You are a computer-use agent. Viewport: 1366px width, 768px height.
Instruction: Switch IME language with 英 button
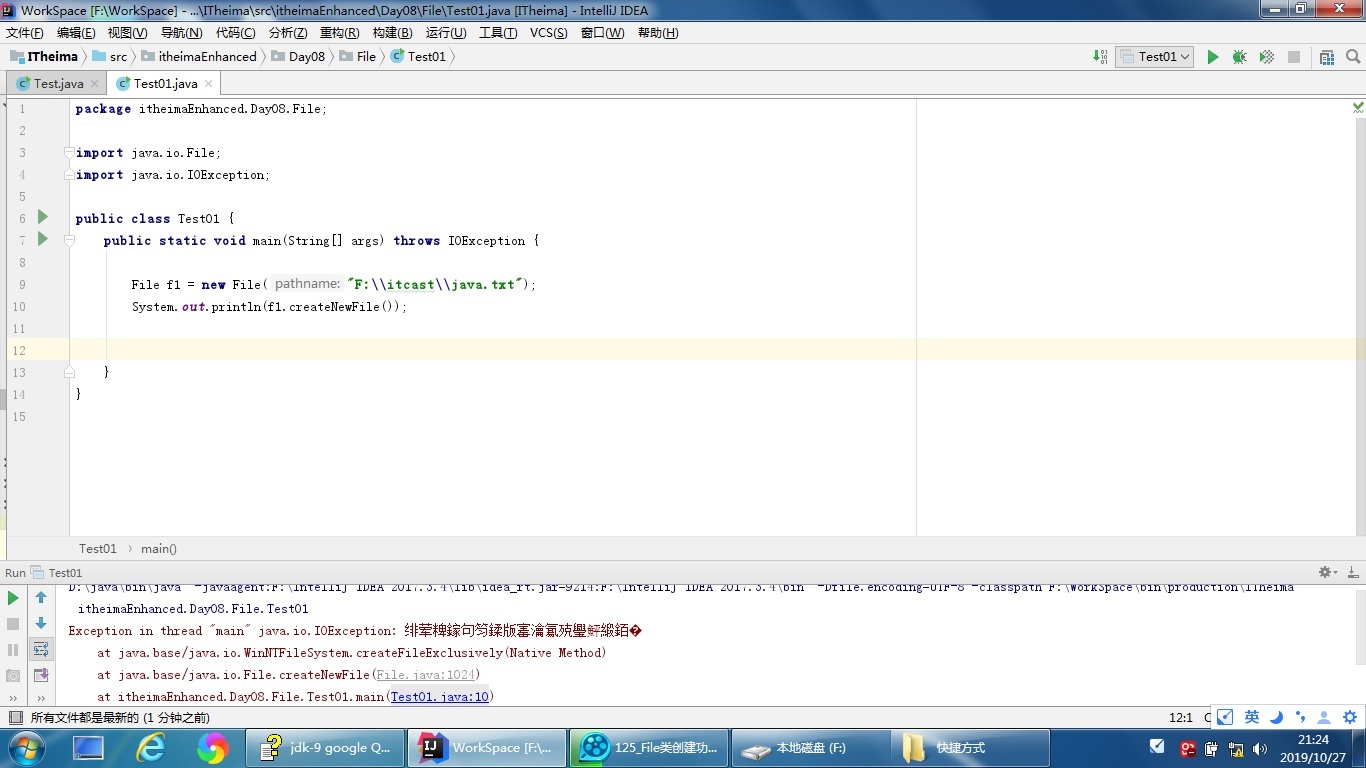pos(1252,717)
